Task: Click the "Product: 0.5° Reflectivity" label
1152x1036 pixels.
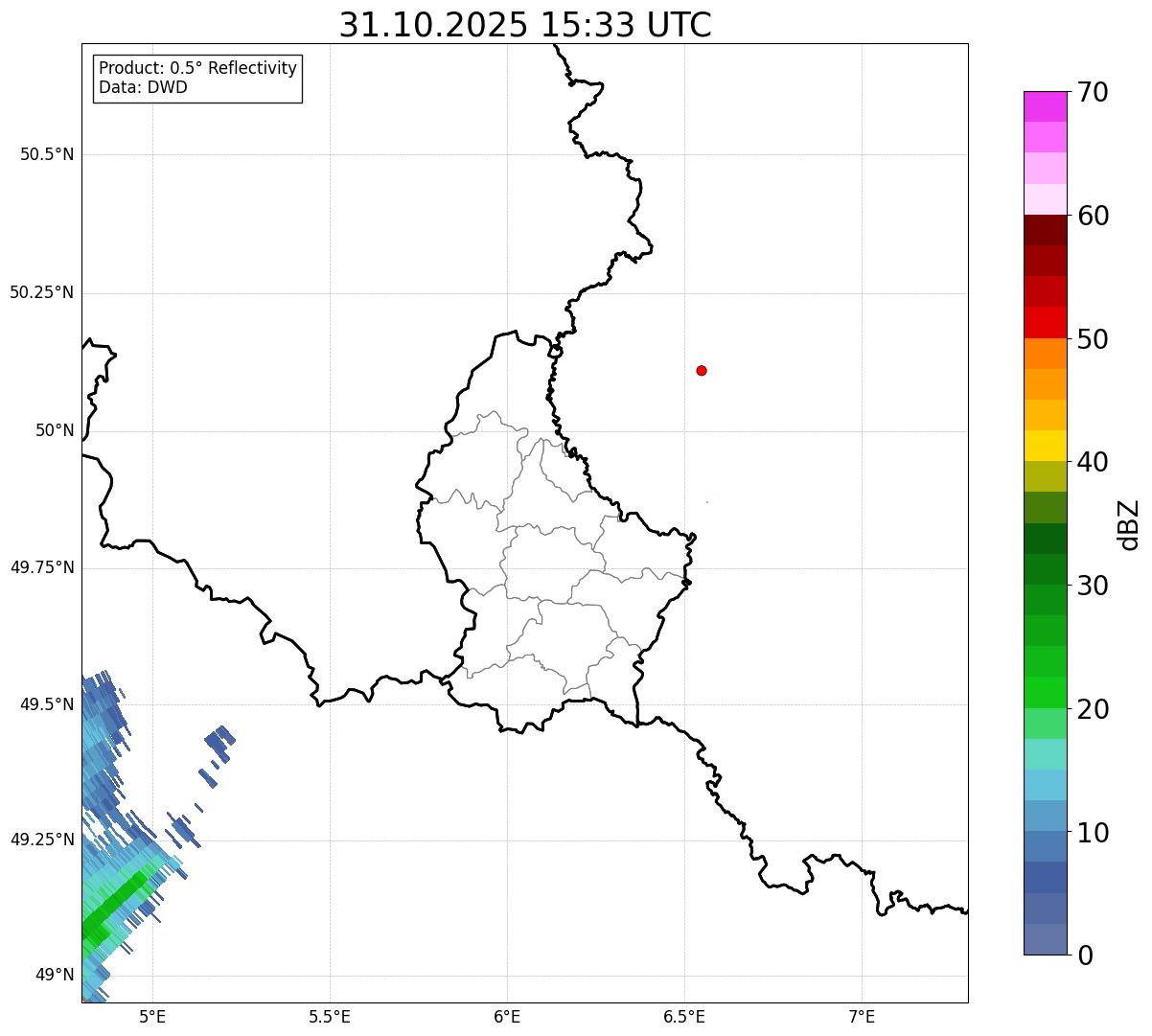Action: (x=197, y=69)
